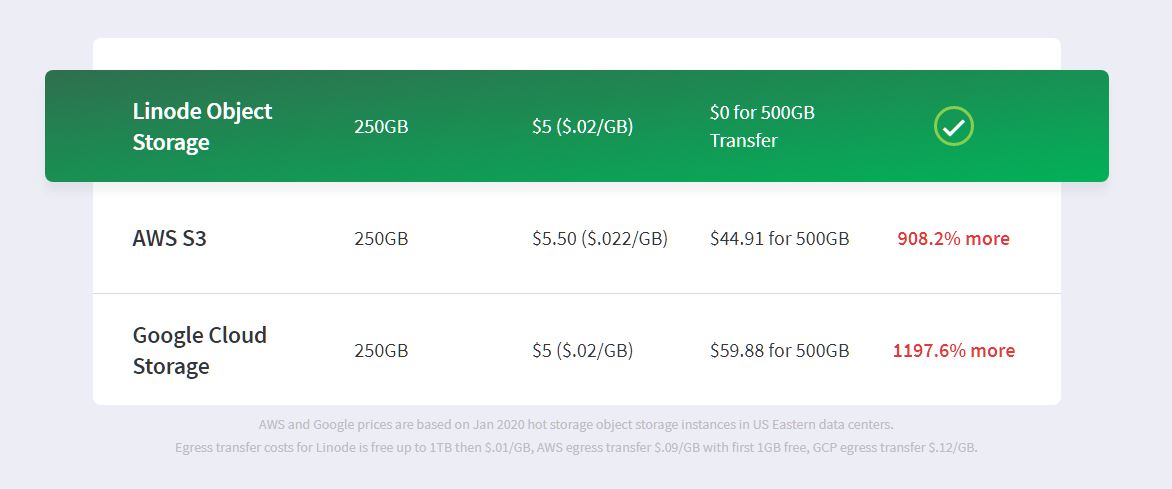
Task: Click 250GB in Google Cloud row
Action: [381, 350]
